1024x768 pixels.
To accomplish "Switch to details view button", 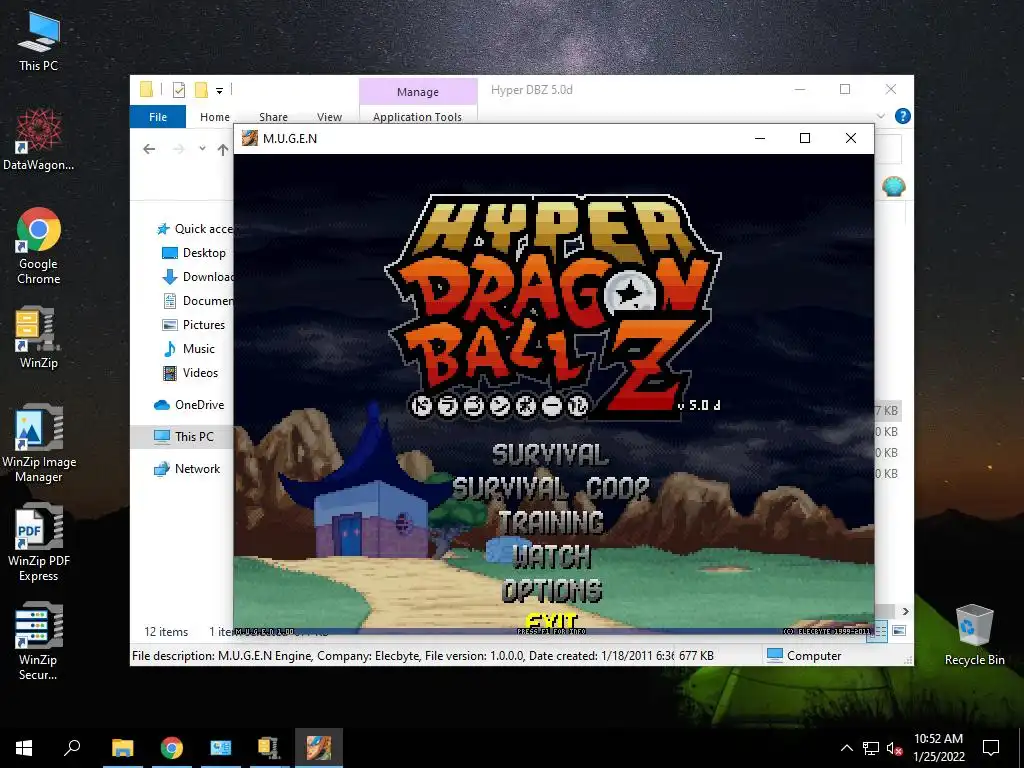I will click(x=880, y=630).
